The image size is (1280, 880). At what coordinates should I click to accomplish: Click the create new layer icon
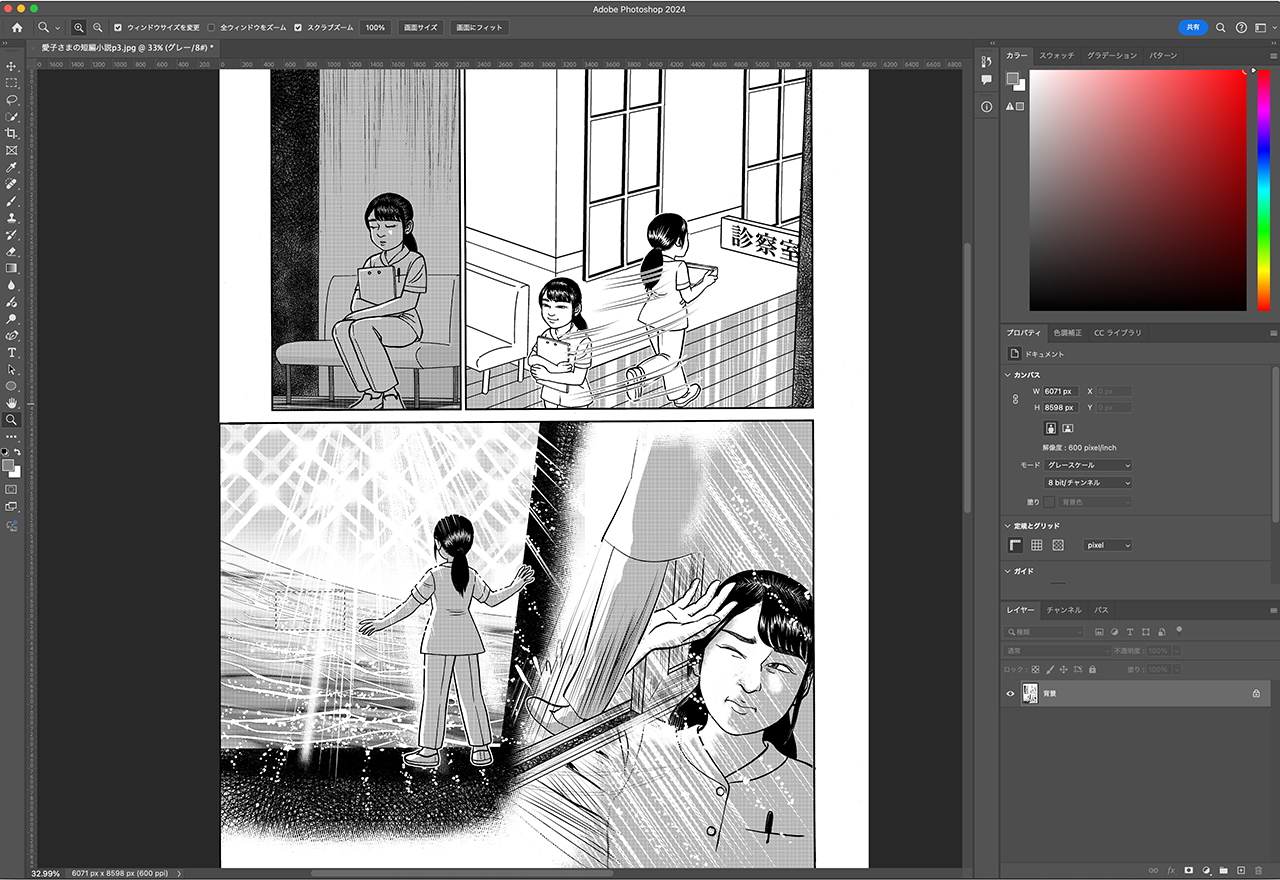[1240, 870]
